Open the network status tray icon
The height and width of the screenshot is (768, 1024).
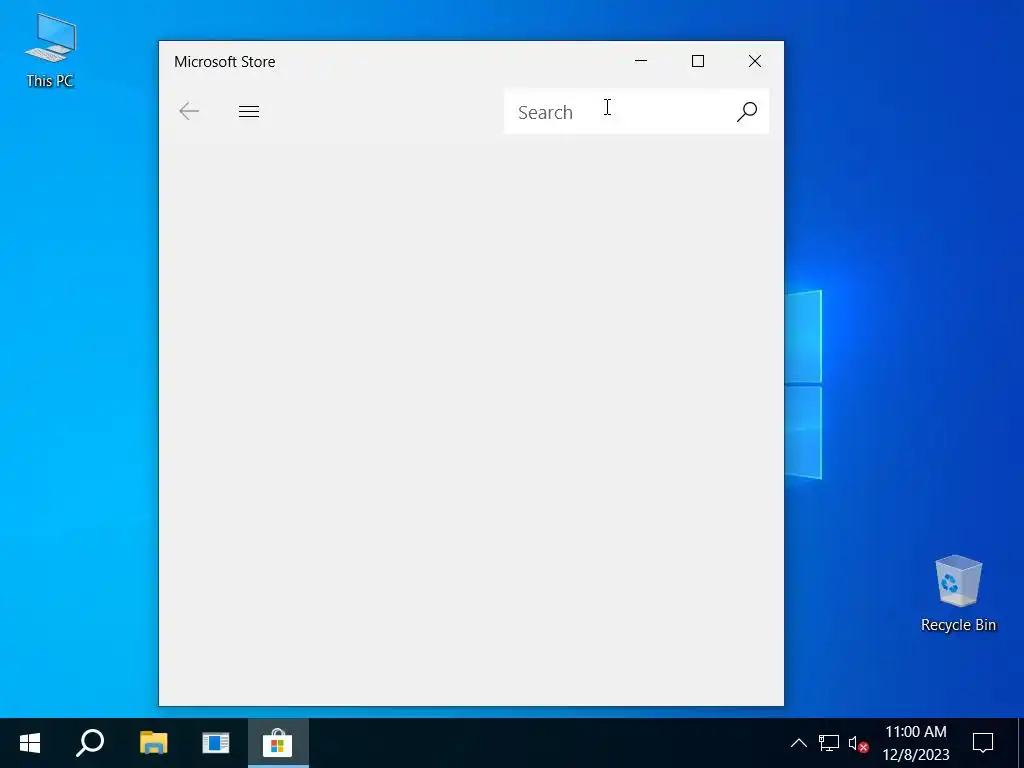point(829,743)
